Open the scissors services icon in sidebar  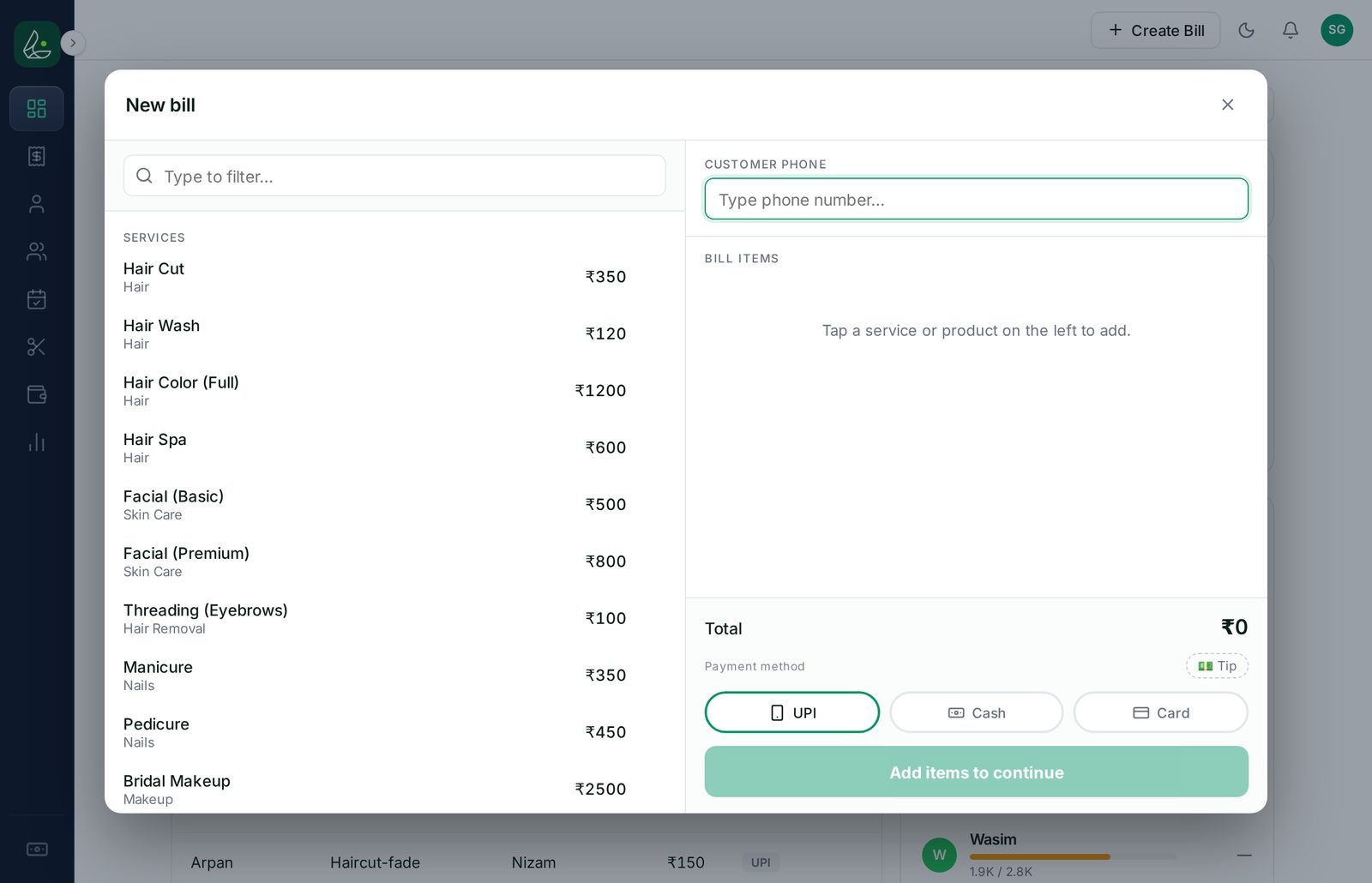[x=37, y=347]
